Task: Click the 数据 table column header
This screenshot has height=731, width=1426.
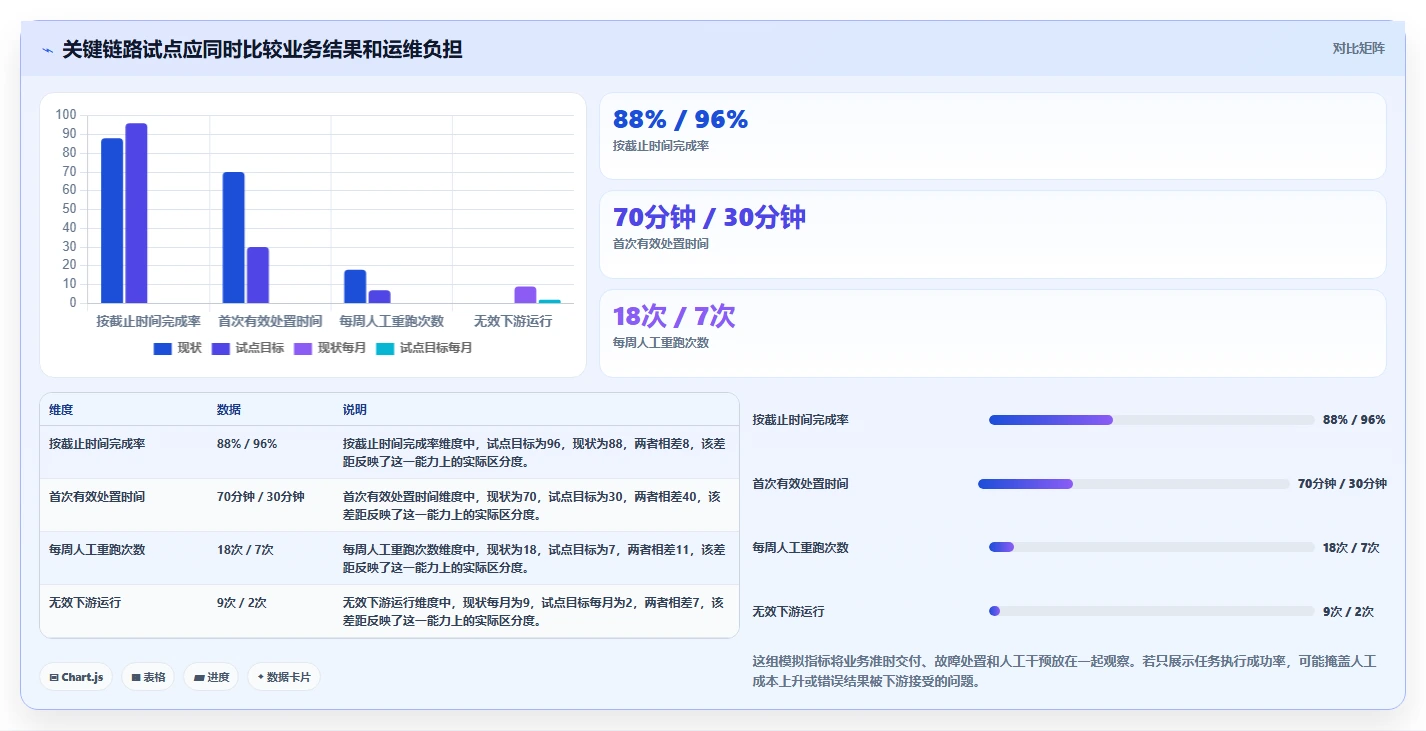Action: tap(229, 410)
